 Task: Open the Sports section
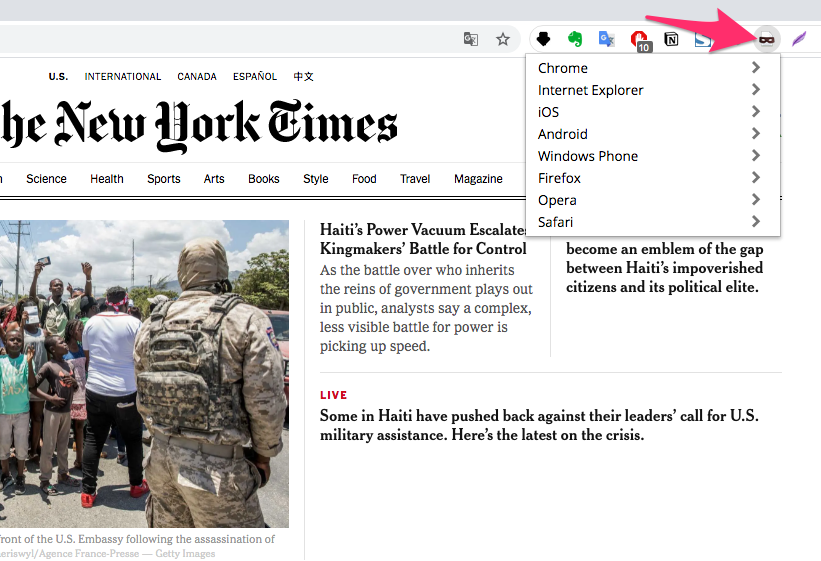coord(164,179)
